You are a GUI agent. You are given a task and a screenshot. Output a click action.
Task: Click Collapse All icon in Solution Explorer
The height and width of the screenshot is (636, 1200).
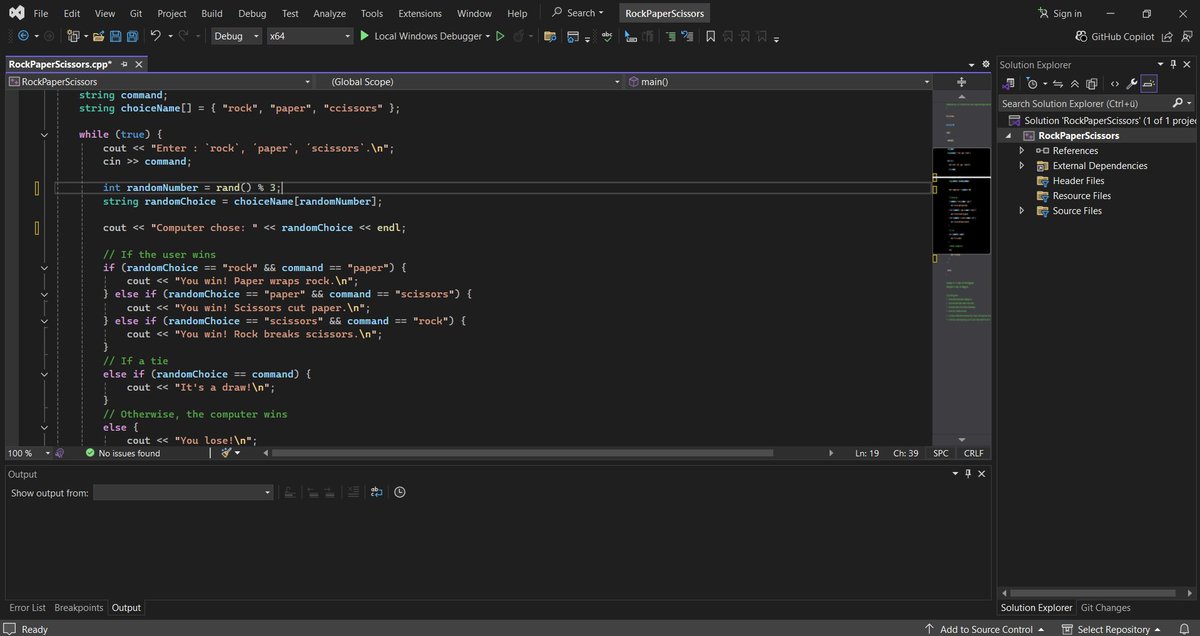pyautogui.click(x=1074, y=84)
